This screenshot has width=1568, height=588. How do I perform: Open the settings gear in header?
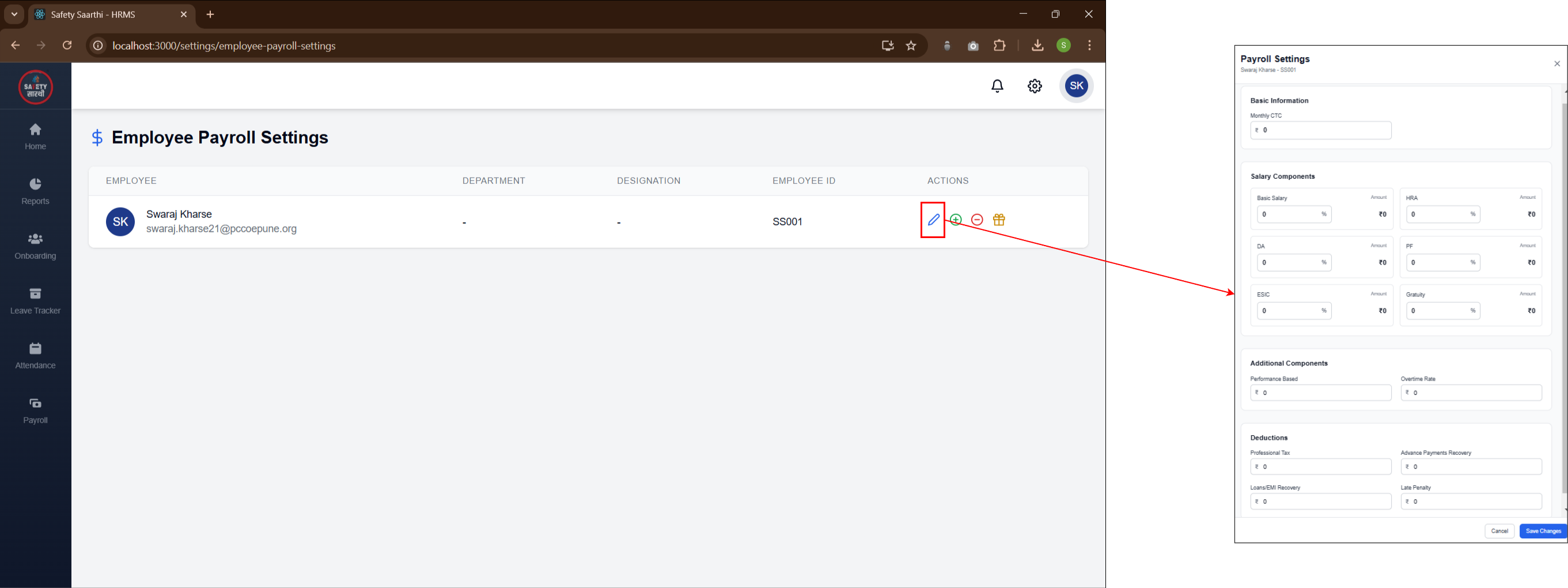(x=1034, y=86)
